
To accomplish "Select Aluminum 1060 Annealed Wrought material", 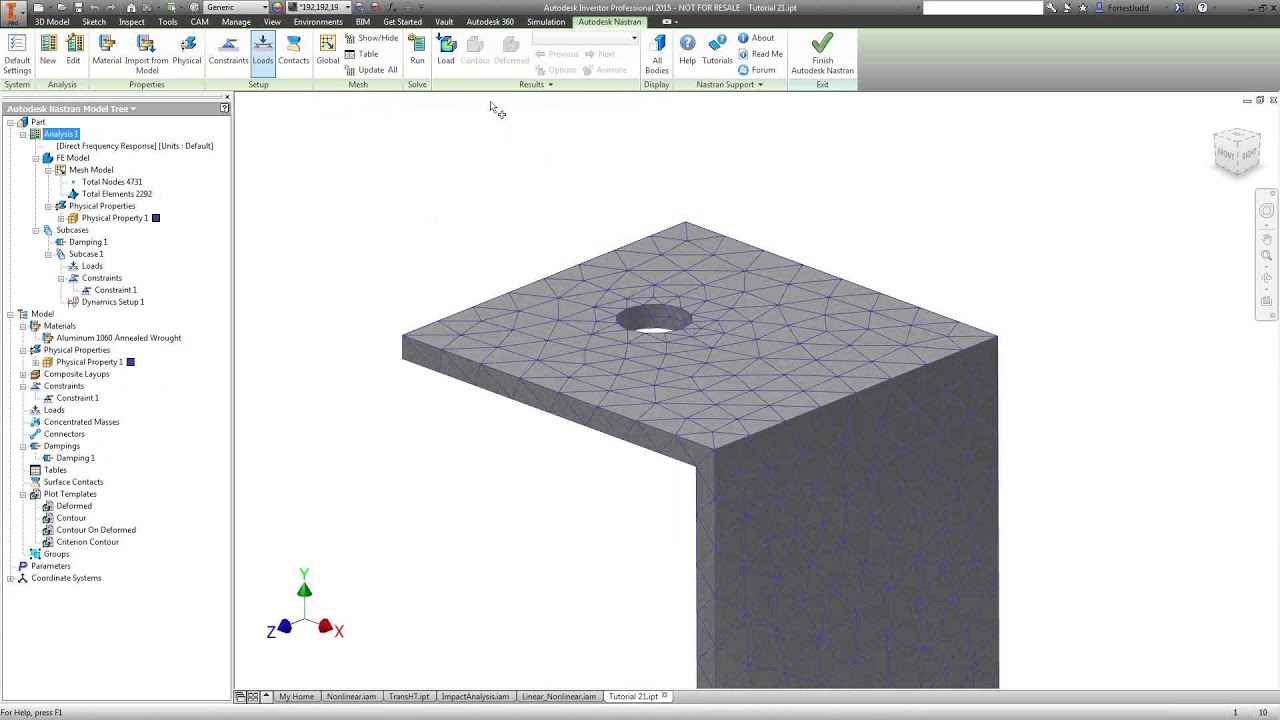I will pyautogui.click(x=118, y=338).
